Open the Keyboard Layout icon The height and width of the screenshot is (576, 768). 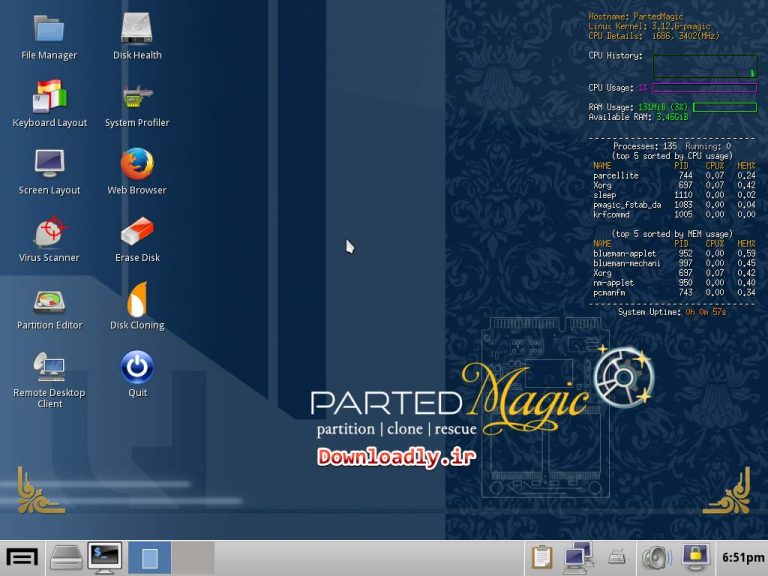pyautogui.click(x=49, y=97)
